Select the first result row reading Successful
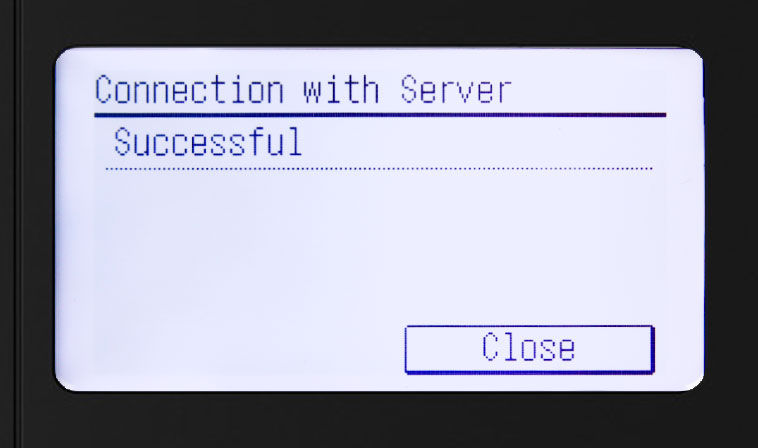This screenshot has height=448, width=758. click(x=379, y=142)
